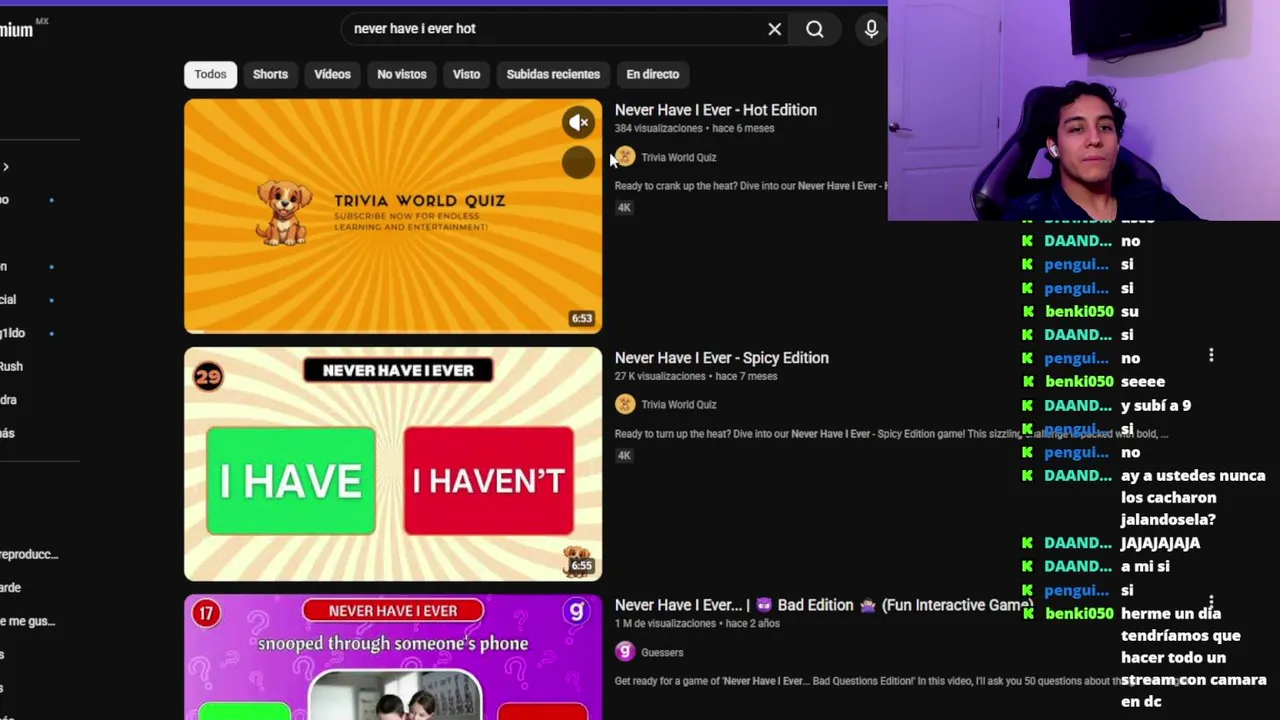Open the Hot Edition video thumbnail
Viewport: 1280px width, 720px height.
click(393, 216)
